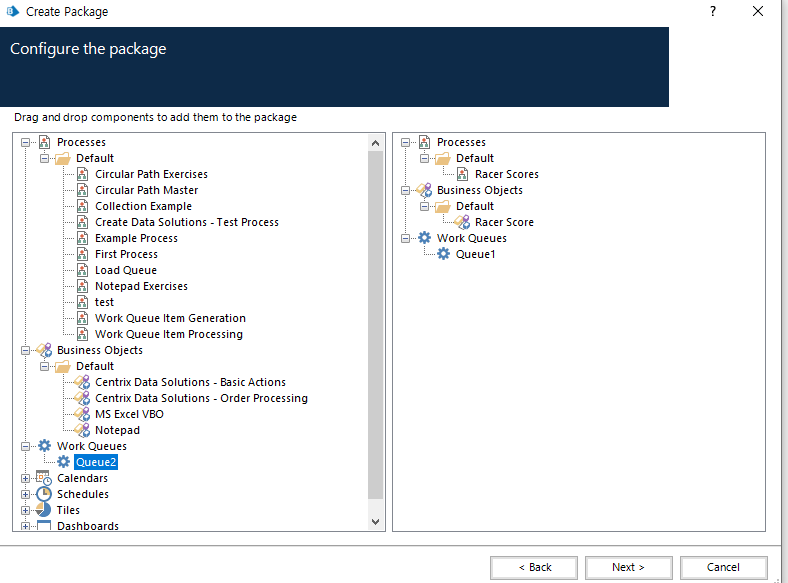The width and height of the screenshot is (788, 583).
Task: Click the First Process icon
Action: (x=83, y=254)
